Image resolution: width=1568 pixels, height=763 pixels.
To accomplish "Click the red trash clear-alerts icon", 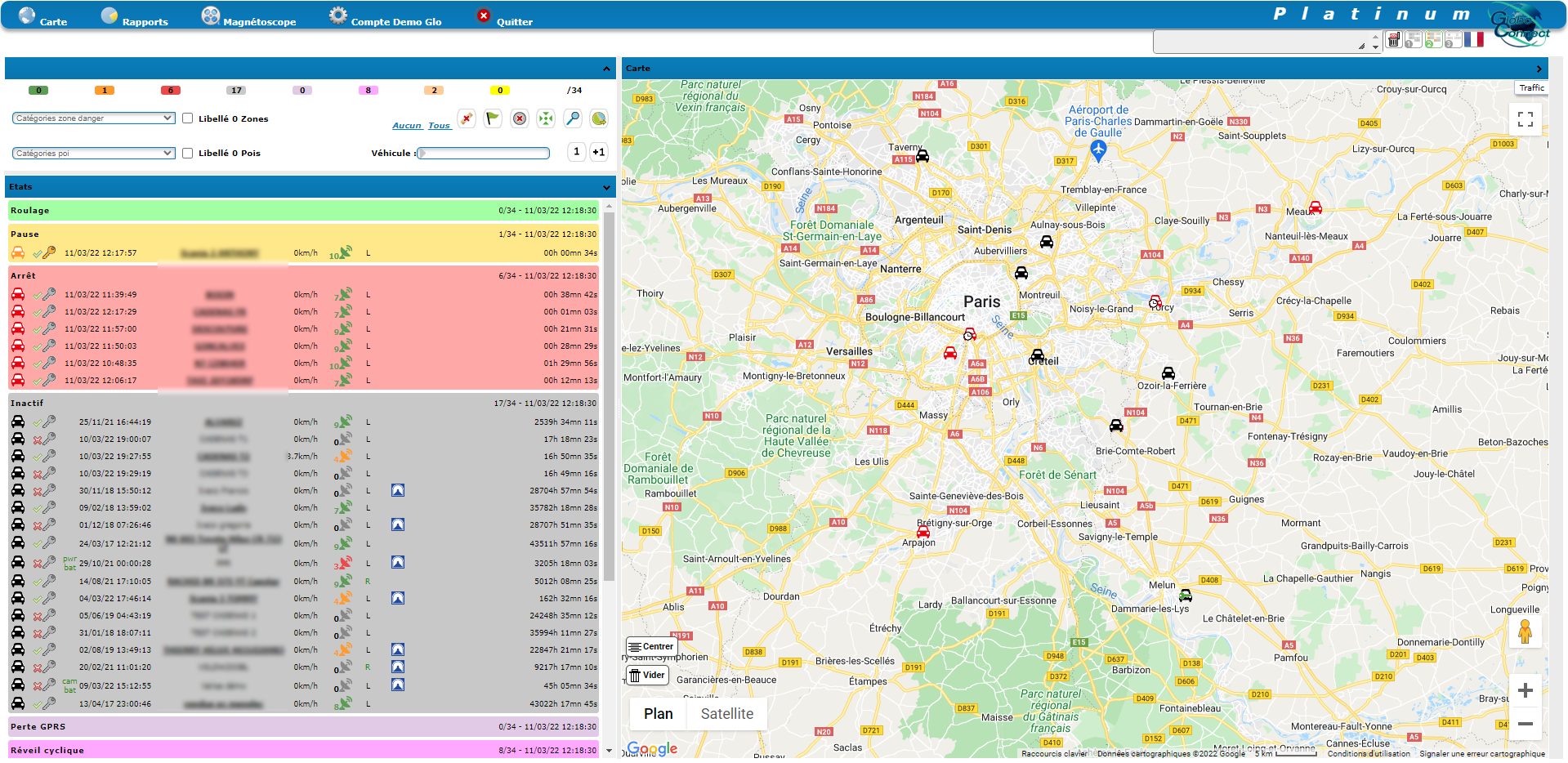I will pyautogui.click(x=1394, y=40).
